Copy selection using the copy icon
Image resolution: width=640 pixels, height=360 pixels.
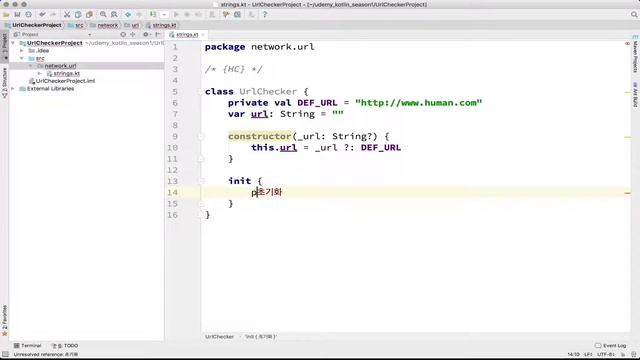tap(78, 15)
